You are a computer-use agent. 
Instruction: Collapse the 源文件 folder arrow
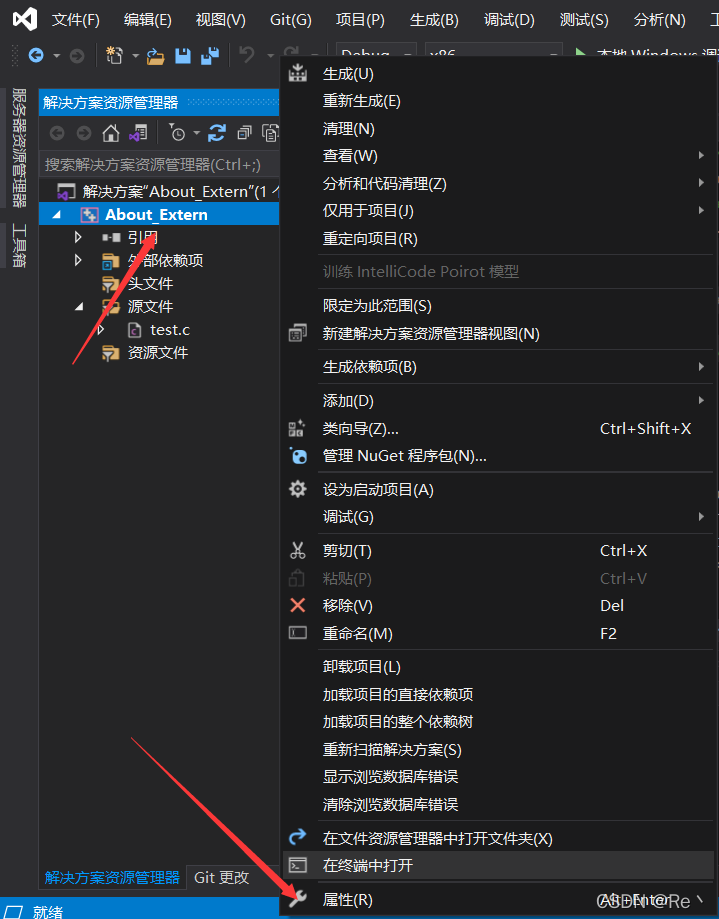79,307
